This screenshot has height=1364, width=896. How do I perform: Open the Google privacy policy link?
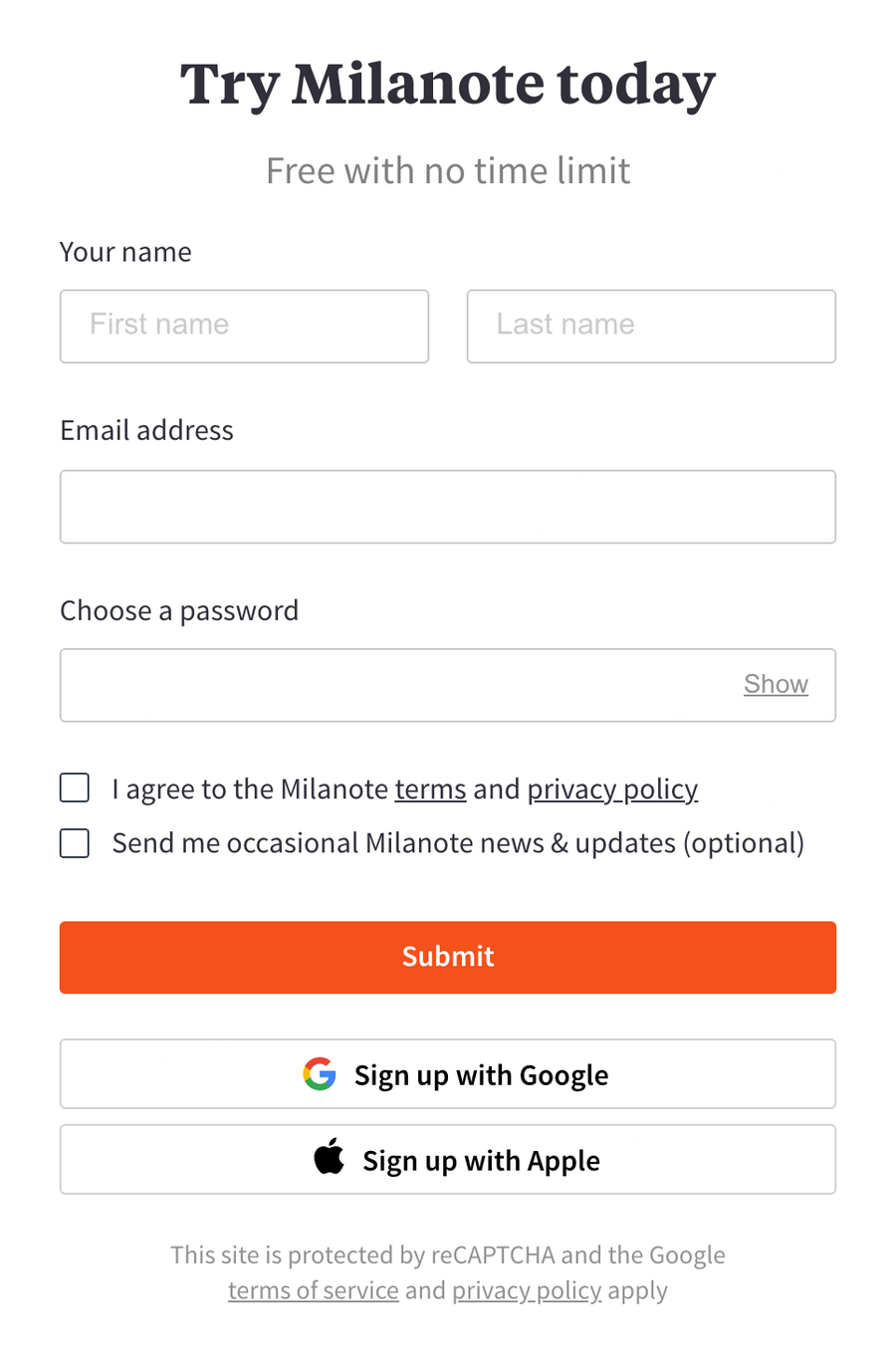(526, 1290)
